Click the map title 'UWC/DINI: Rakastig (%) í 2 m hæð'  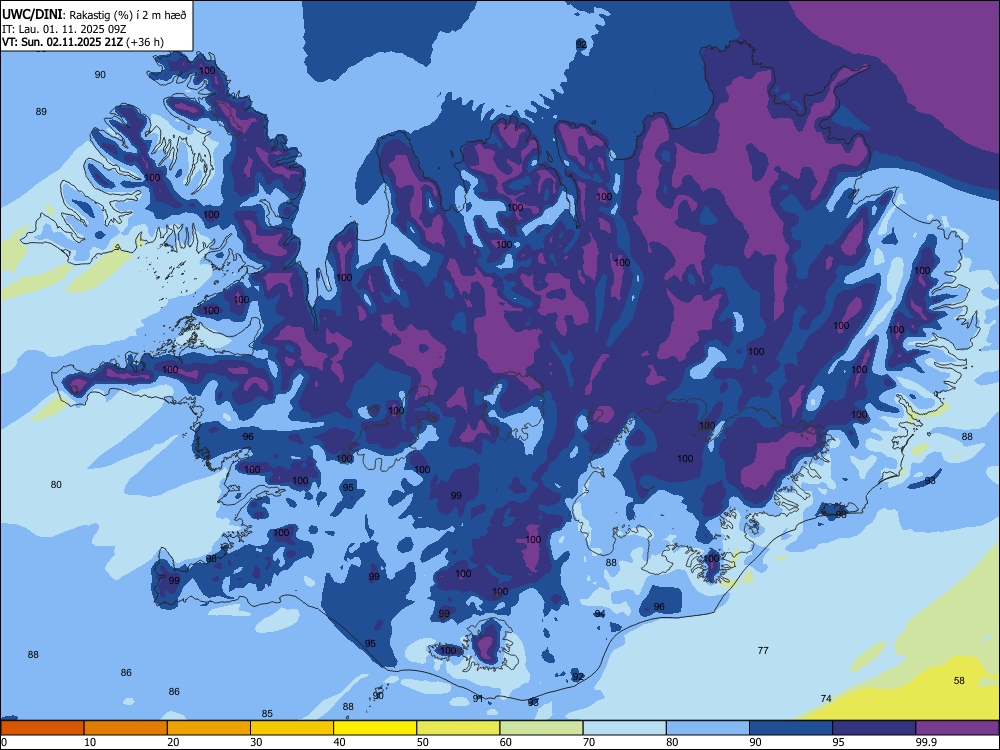(94, 15)
